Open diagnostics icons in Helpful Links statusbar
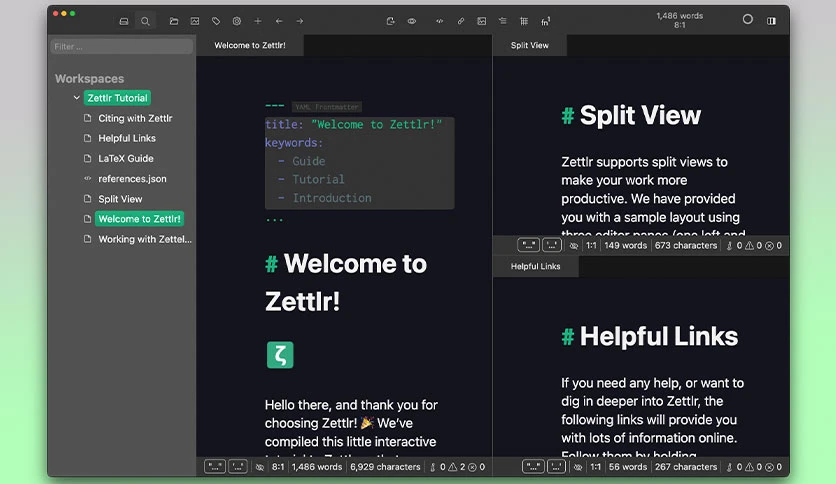 754,467
